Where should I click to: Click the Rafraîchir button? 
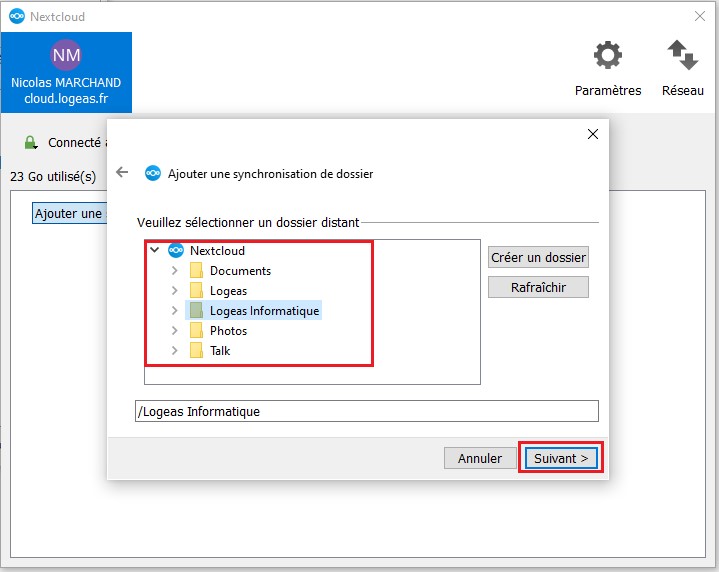coord(538,287)
